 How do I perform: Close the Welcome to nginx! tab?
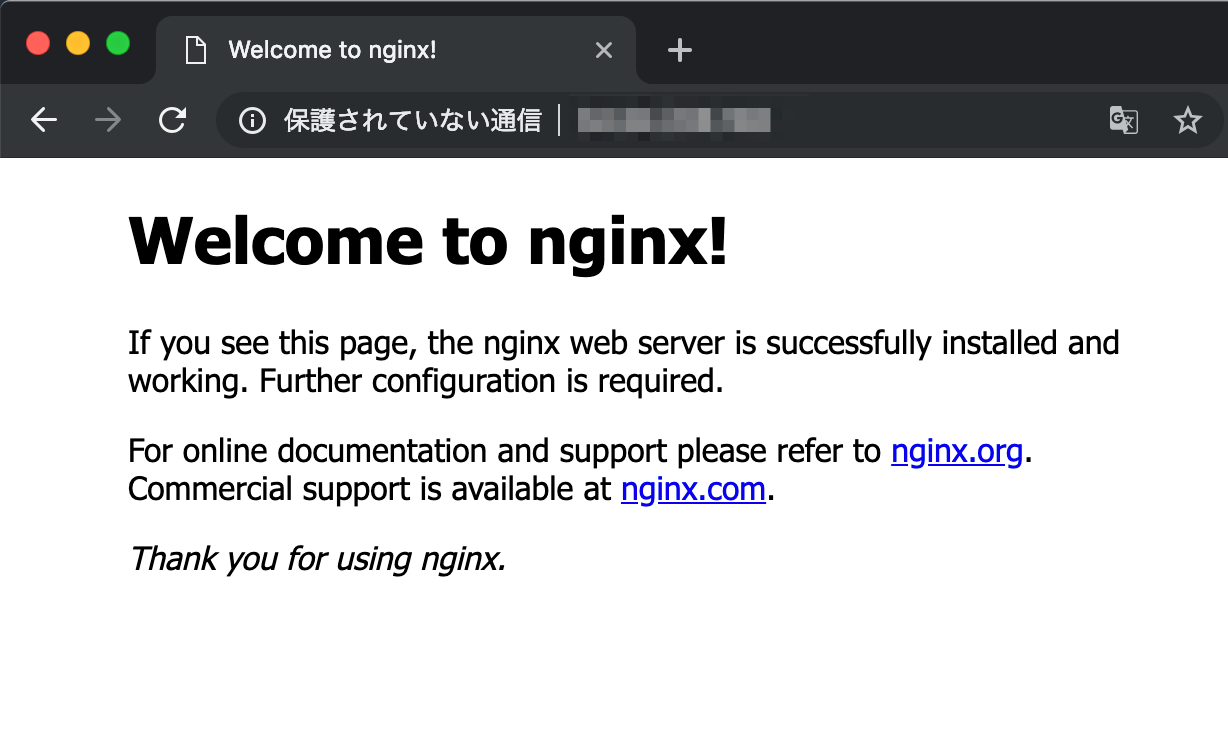pos(604,50)
